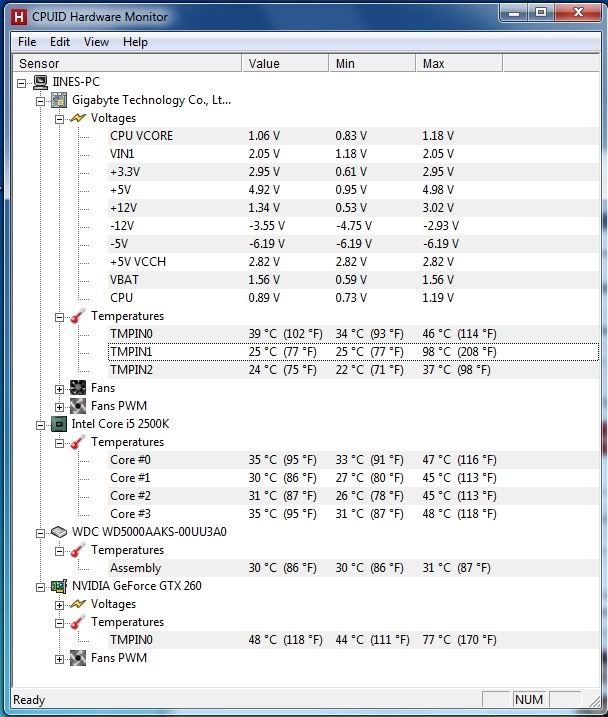This screenshot has height=717, width=608.
Task: Click the lightning icon beside Gigabyte Voltages
Action: point(78,118)
